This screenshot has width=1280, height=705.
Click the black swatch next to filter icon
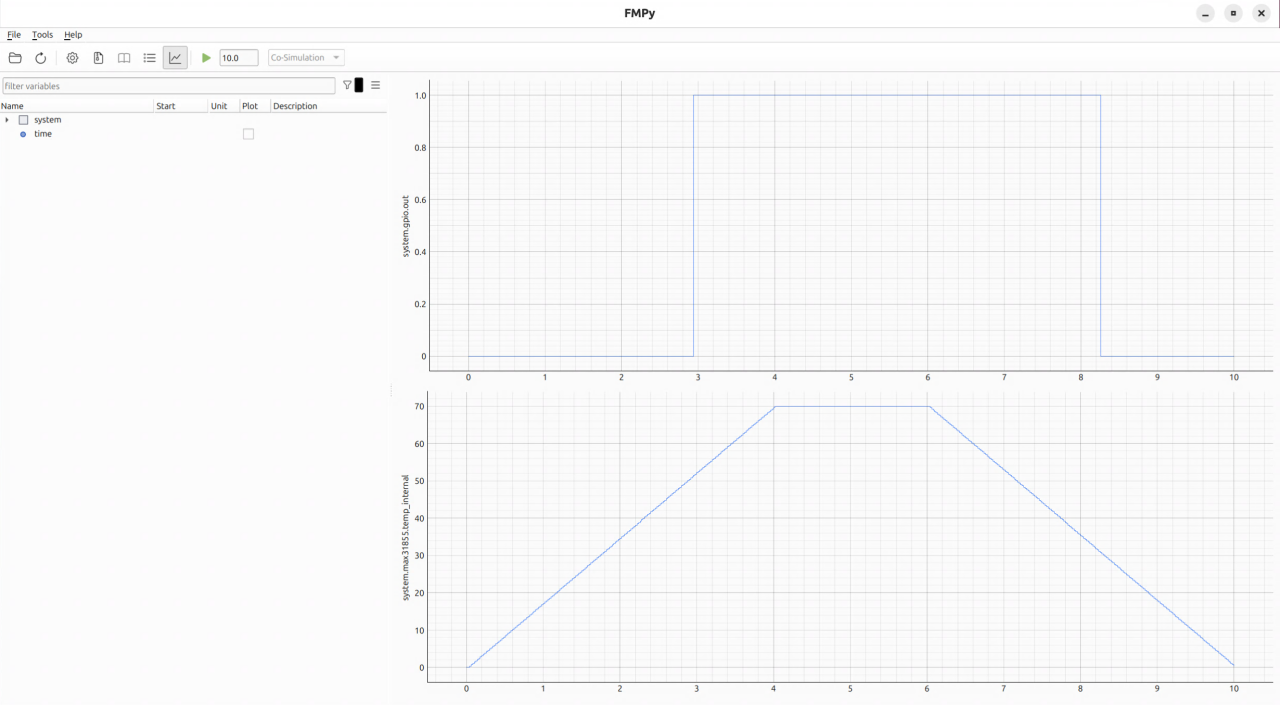tap(360, 86)
